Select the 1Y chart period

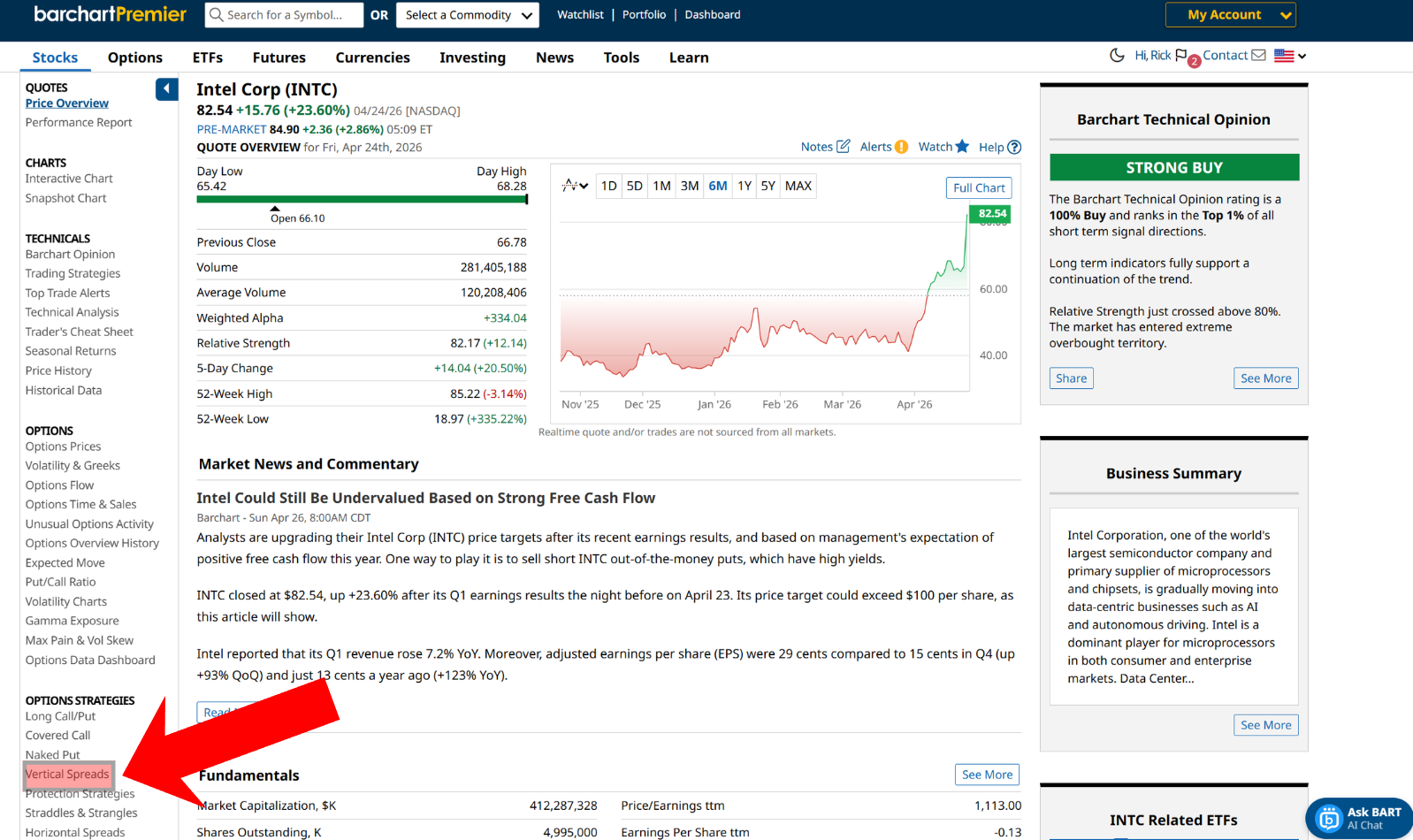(745, 186)
